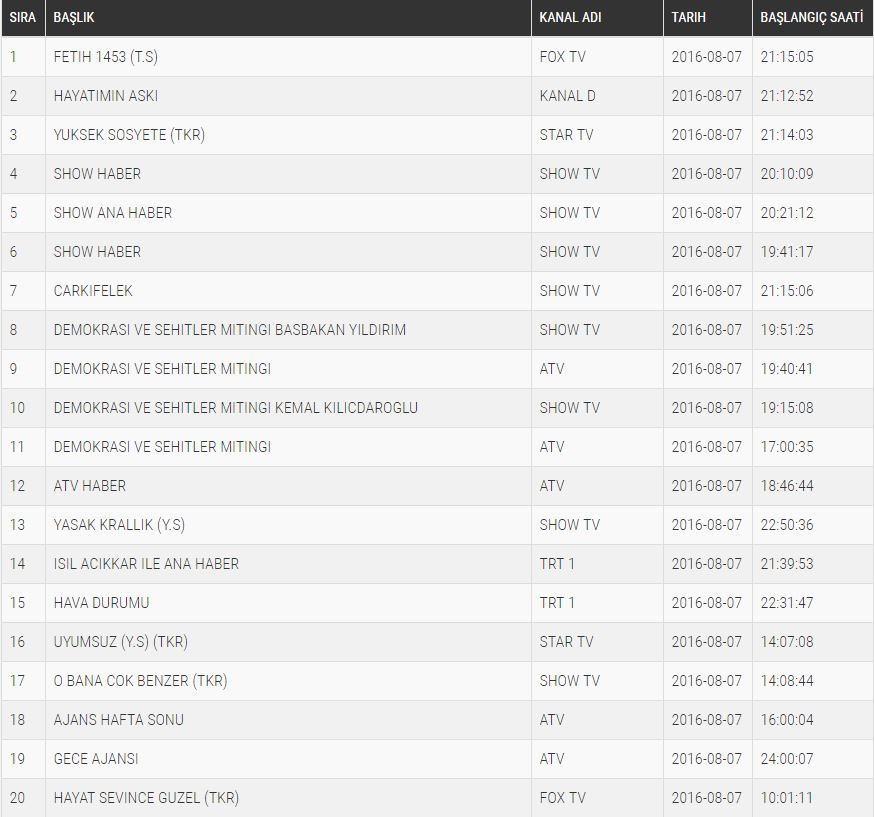Select the BASBAKAN YILDIRIM miting entry
This screenshot has height=817, width=874.
(x=229, y=330)
